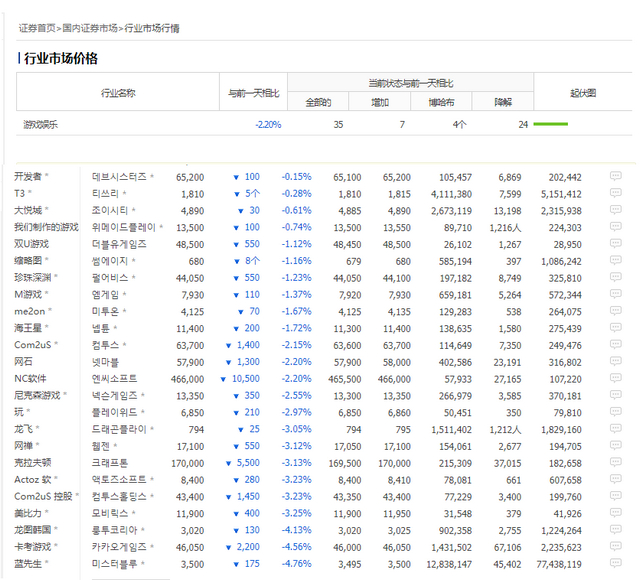The height and width of the screenshot is (580, 640).
Task: Select the volume 4,111,380 for T3
Action: point(451,194)
